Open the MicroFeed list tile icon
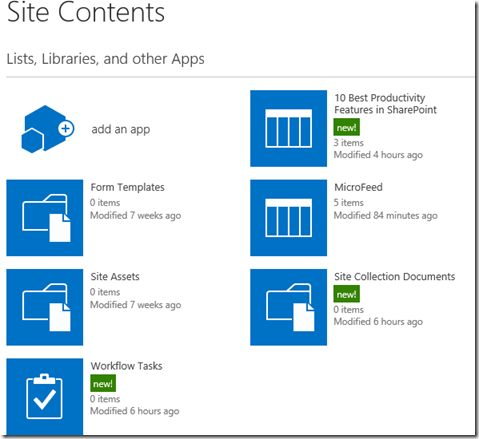 [289, 218]
